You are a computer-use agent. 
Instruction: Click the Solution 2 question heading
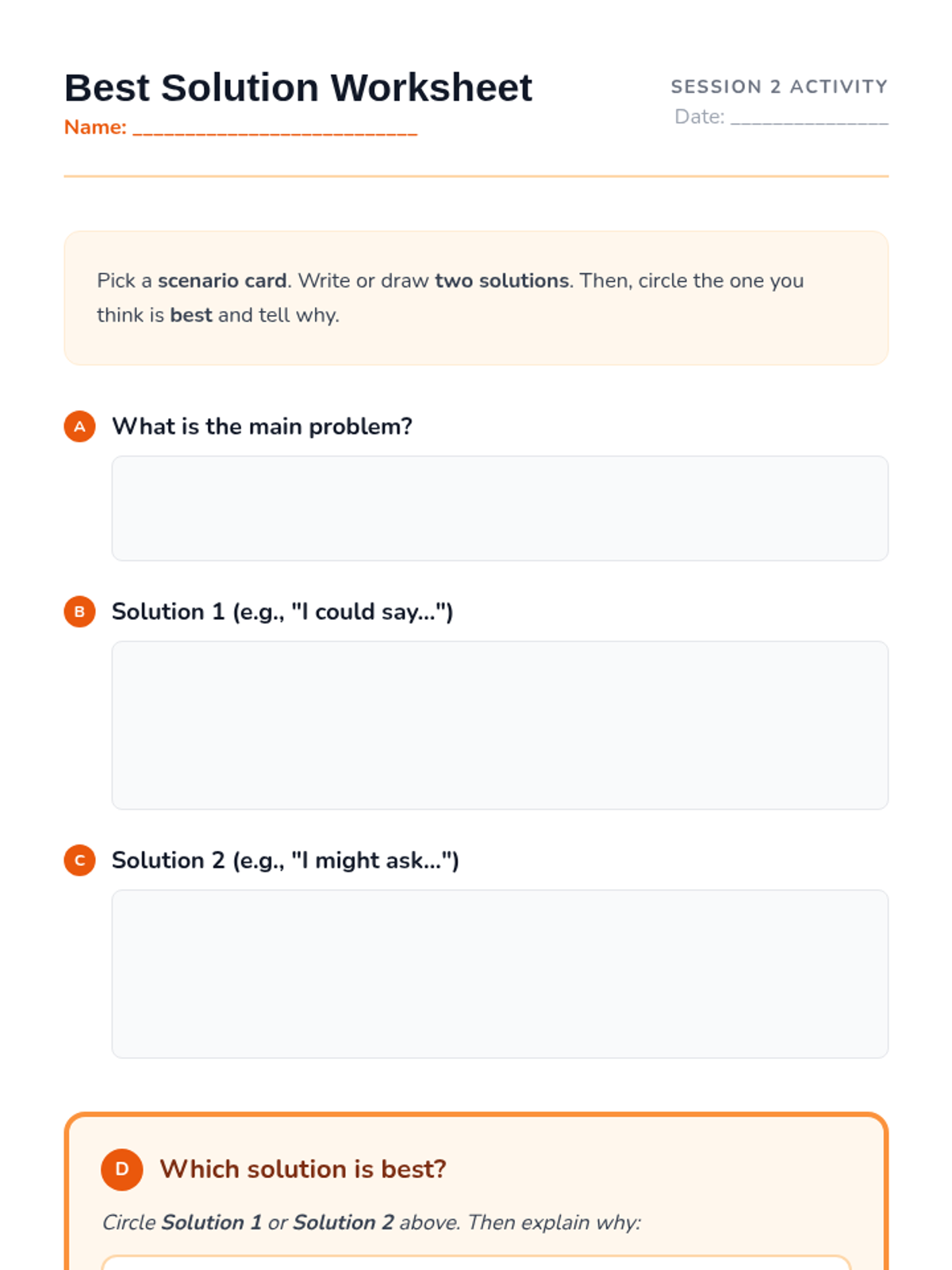[x=285, y=860]
